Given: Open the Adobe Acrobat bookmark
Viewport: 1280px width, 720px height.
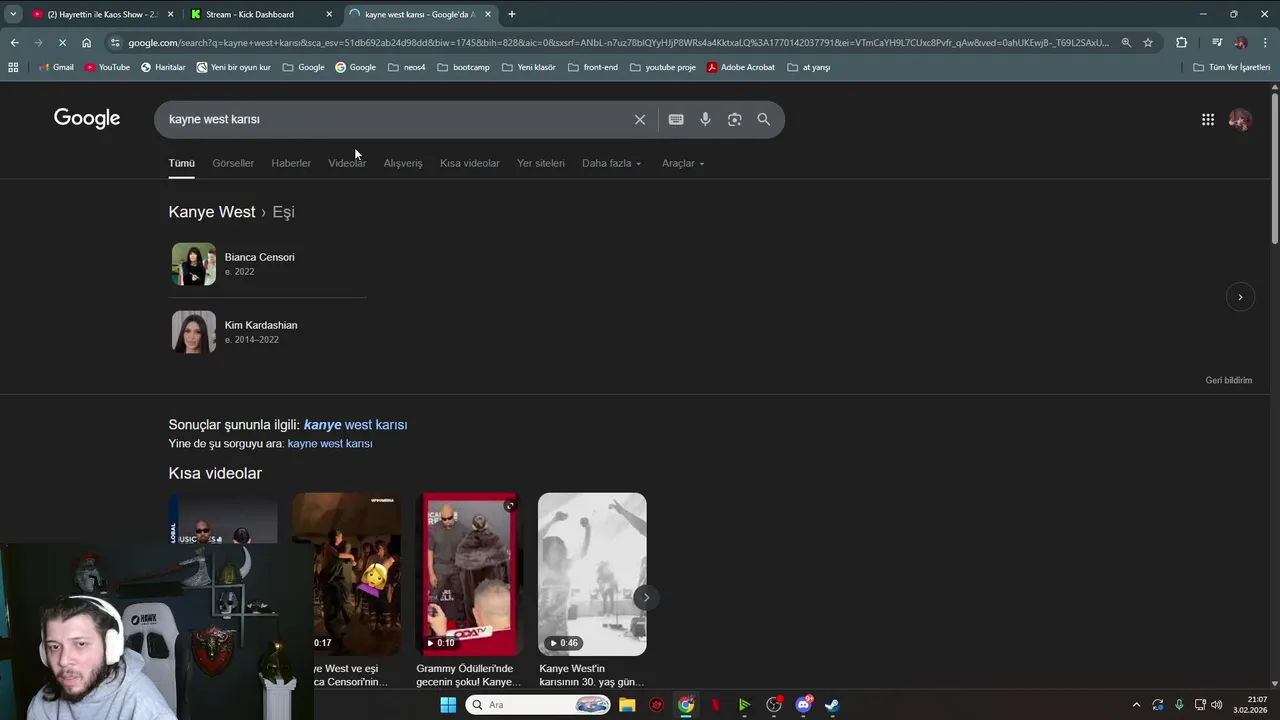Looking at the screenshot, I should (740, 67).
